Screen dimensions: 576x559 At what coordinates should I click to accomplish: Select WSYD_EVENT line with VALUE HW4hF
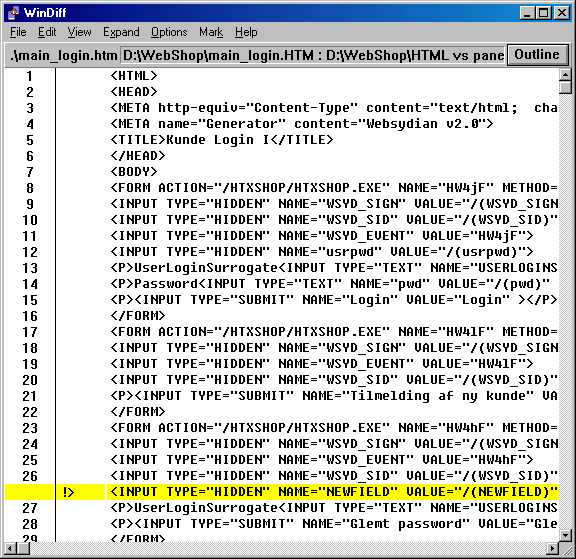322,460
